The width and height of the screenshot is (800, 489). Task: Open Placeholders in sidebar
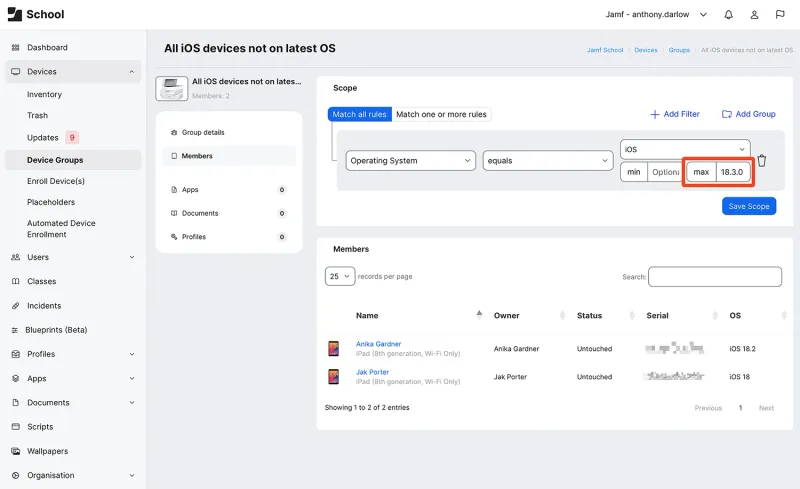click(x=51, y=202)
